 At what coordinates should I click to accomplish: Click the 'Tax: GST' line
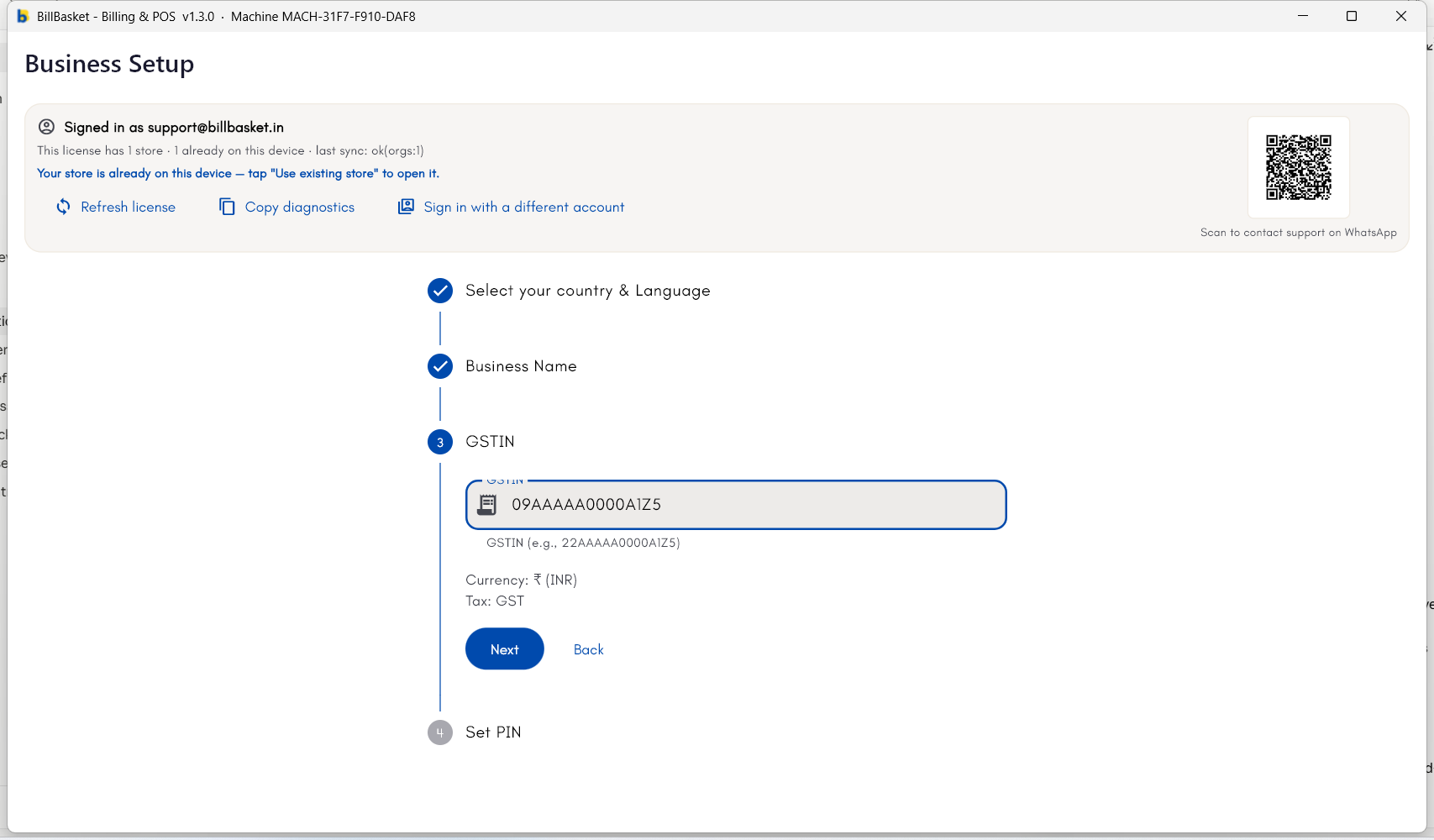coord(495,601)
